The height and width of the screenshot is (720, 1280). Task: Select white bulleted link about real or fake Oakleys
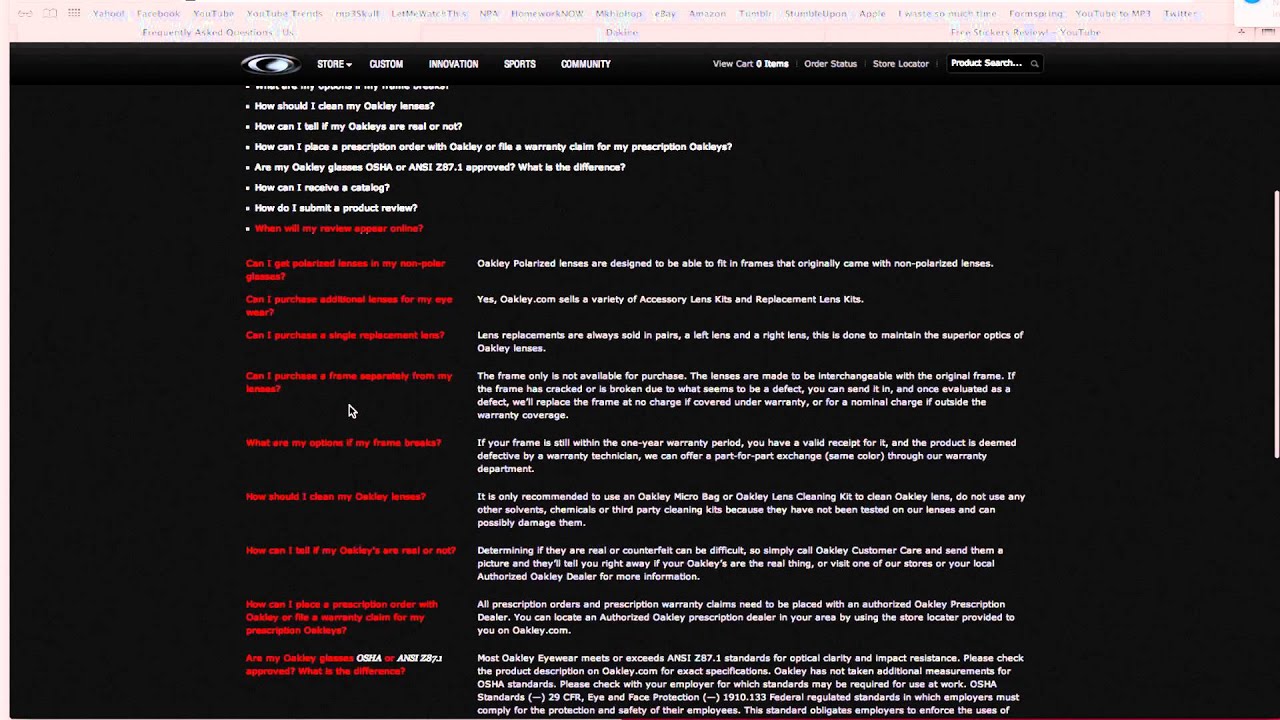click(x=358, y=126)
